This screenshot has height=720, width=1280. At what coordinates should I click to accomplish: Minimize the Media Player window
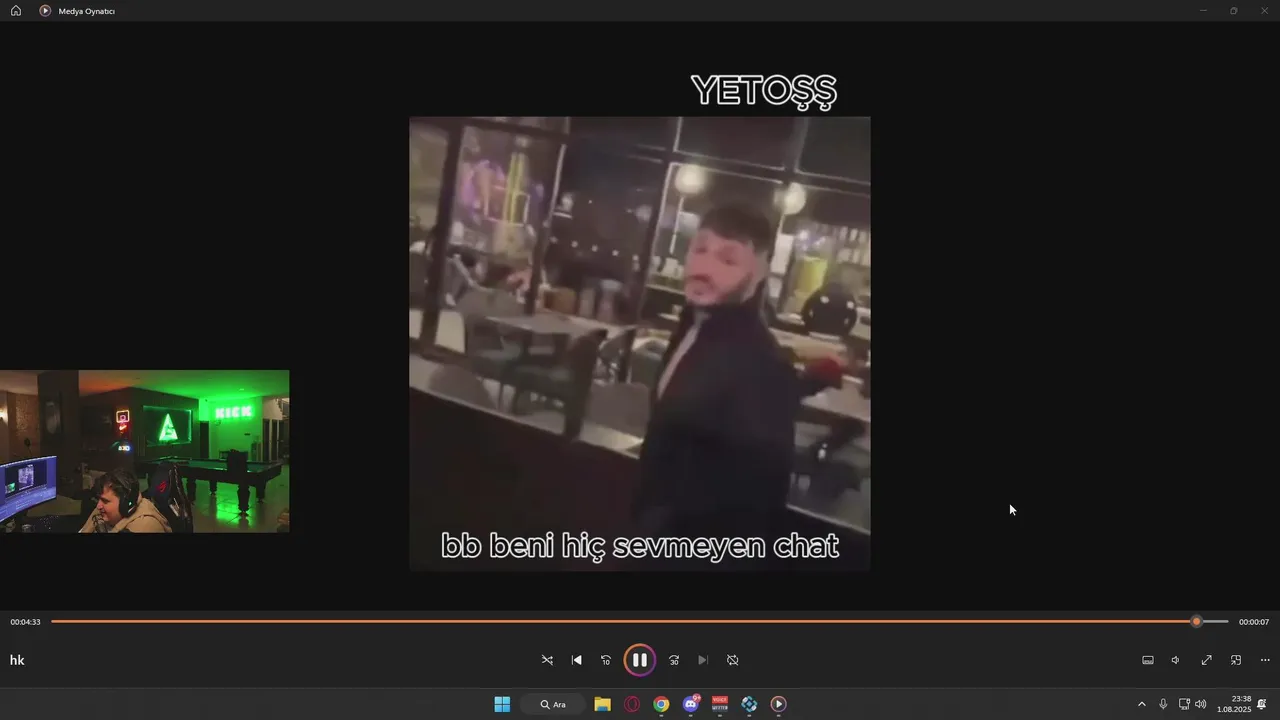tap(1203, 11)
